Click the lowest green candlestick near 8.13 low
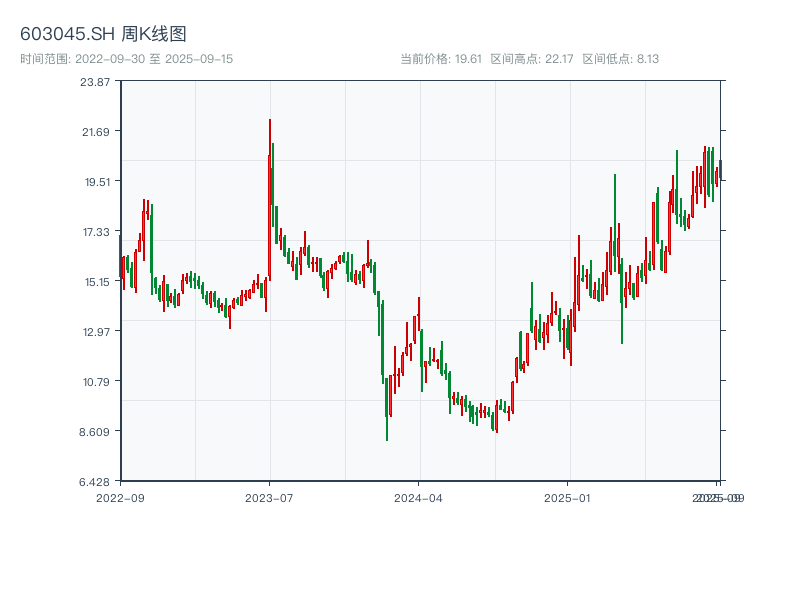The width and height of the screenshot is (800, 600). pyautogui.click(x=387, y=409)
